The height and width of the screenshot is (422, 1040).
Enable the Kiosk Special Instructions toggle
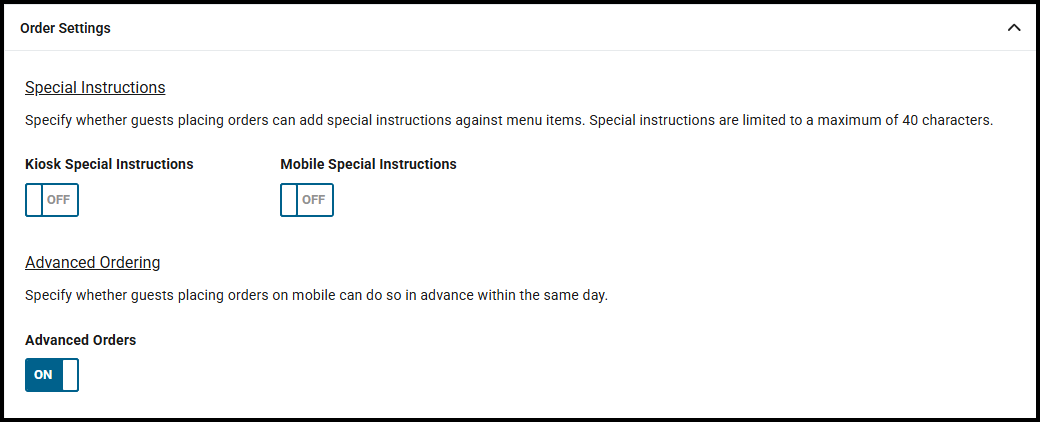[52, 200]
